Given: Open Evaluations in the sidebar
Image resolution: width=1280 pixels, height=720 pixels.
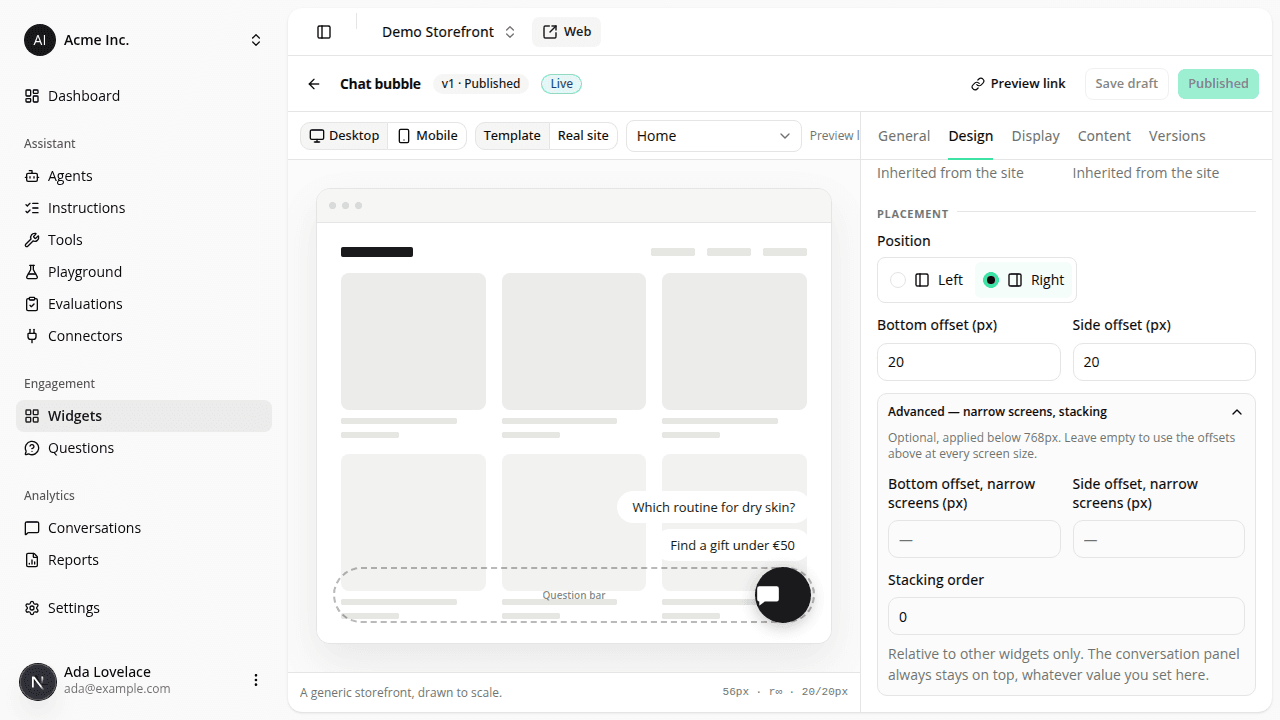Looking at the screenshot, I should 144,304.
